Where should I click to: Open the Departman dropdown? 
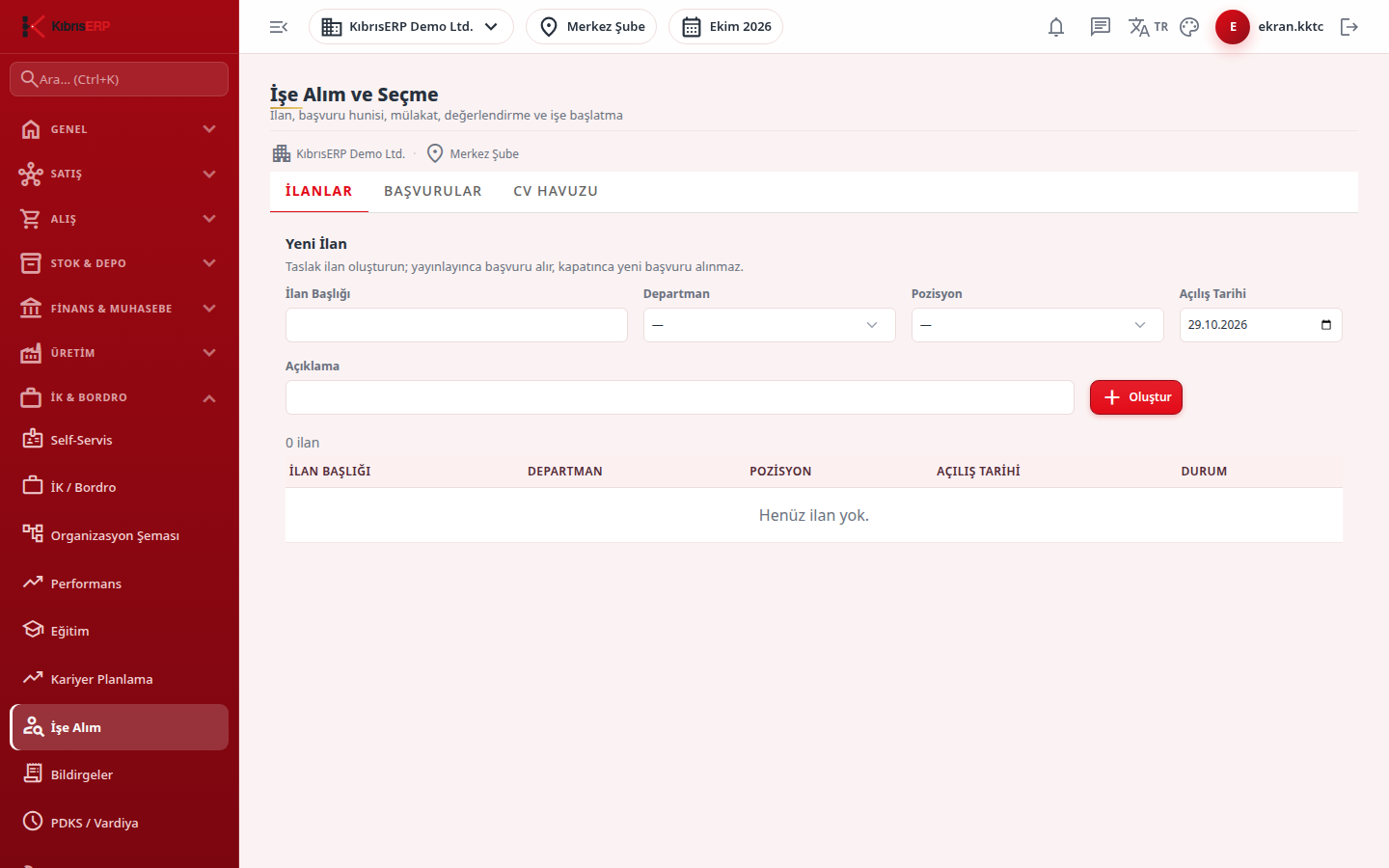pyautogui.click(x=769, y=325)
